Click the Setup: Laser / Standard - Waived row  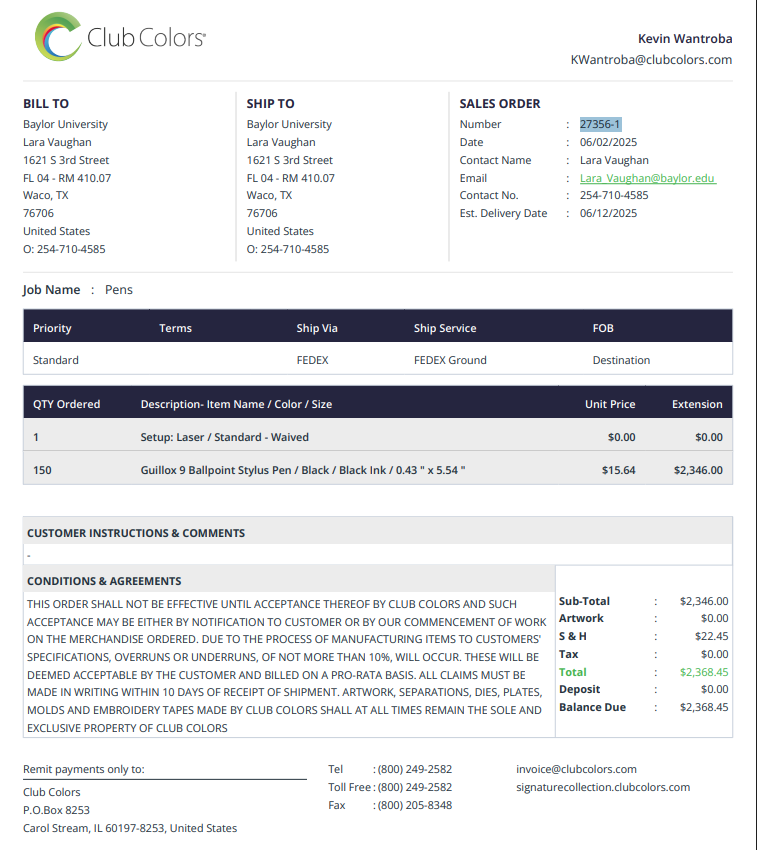(377, 437)
